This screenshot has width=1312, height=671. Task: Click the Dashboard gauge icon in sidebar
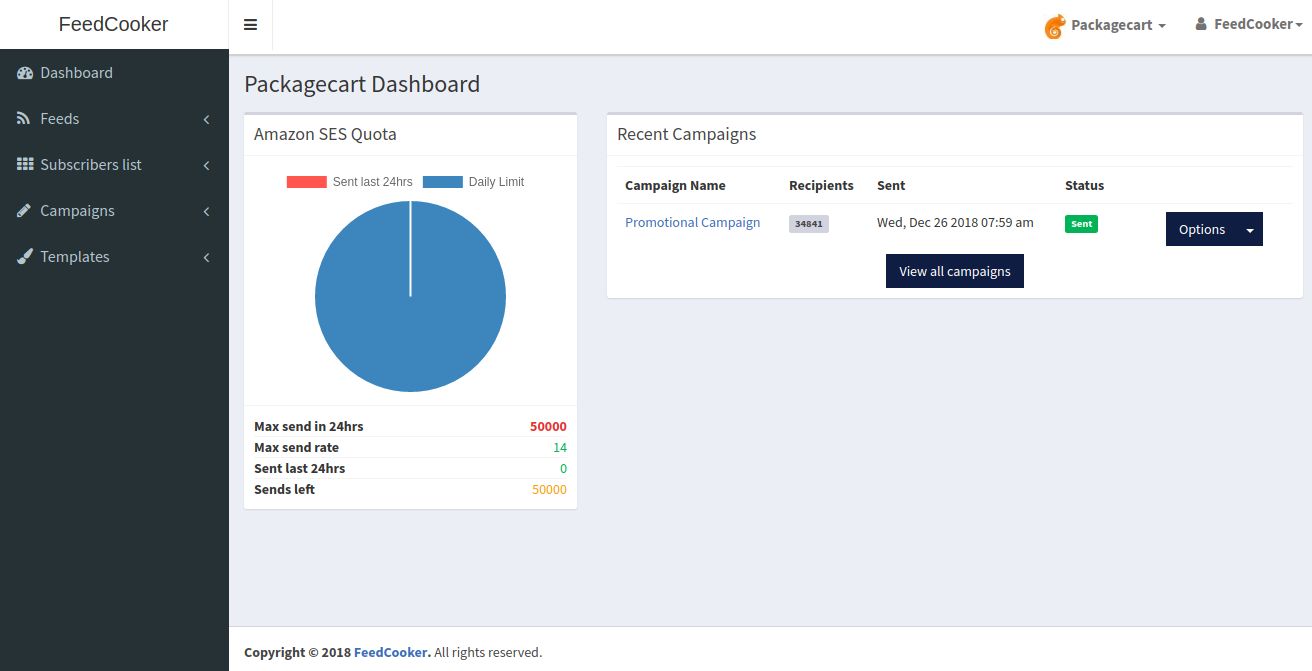tap(25, 73)
